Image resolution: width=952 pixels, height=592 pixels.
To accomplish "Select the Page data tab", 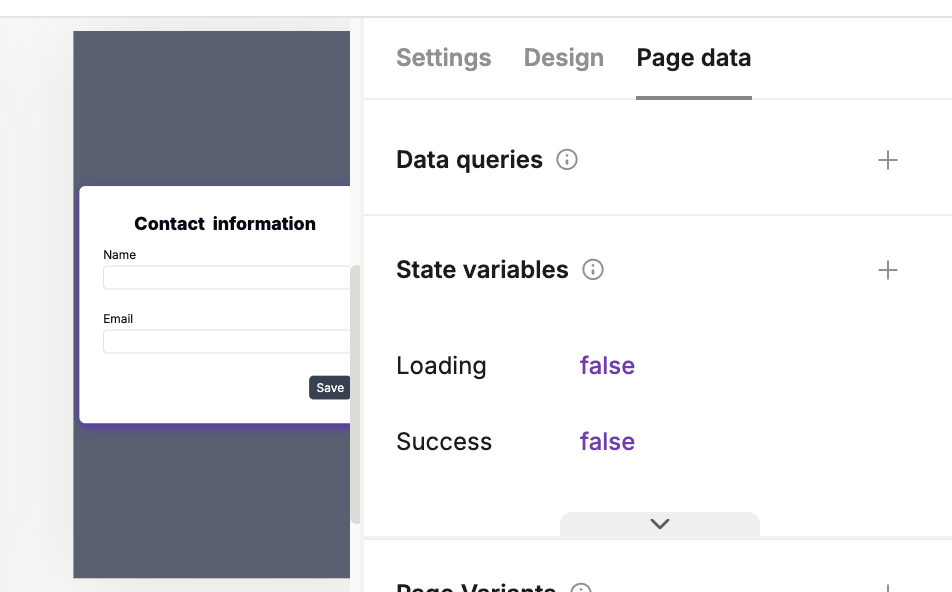I will pyautogui.click(x=693, y=58).
